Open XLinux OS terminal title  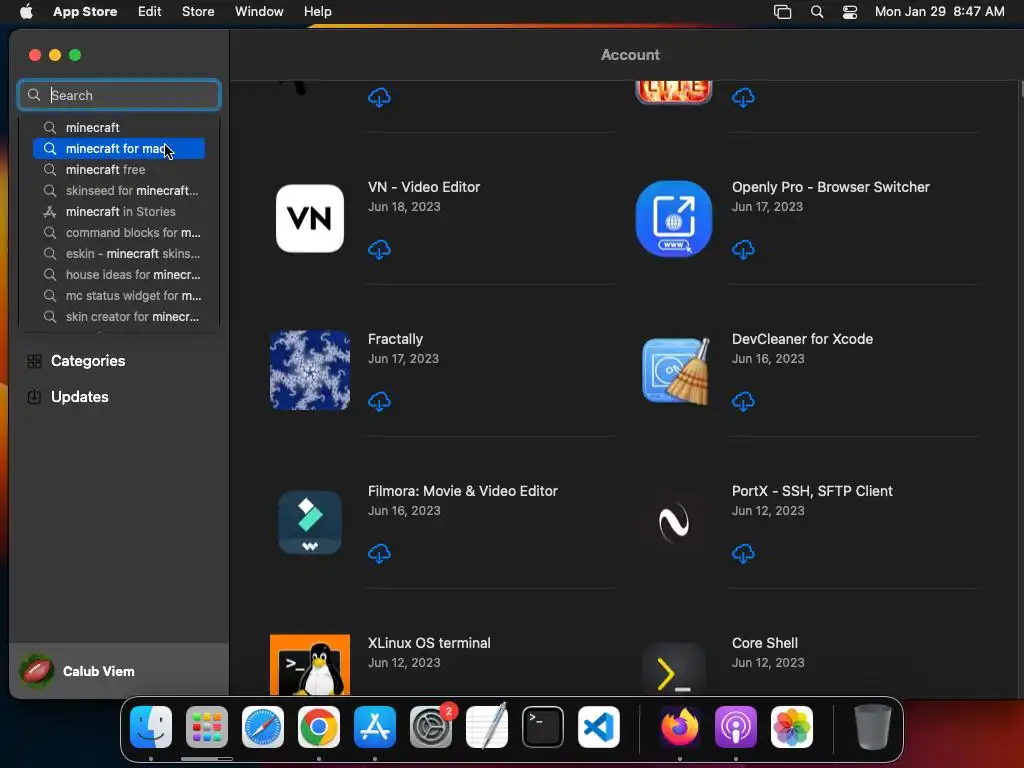(429, 643)
